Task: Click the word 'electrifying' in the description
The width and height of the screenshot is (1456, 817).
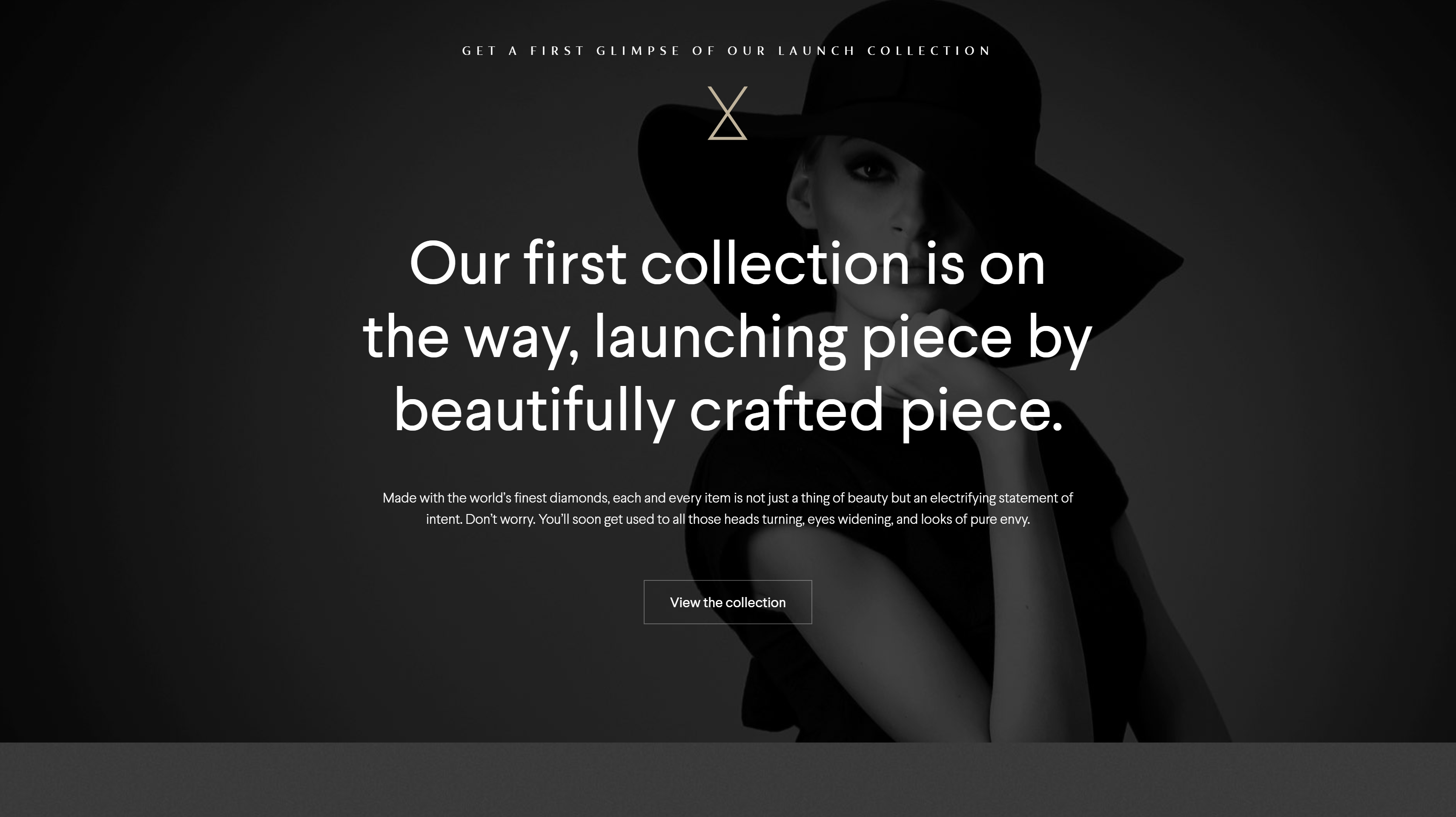Action: (x=963, y=498)
